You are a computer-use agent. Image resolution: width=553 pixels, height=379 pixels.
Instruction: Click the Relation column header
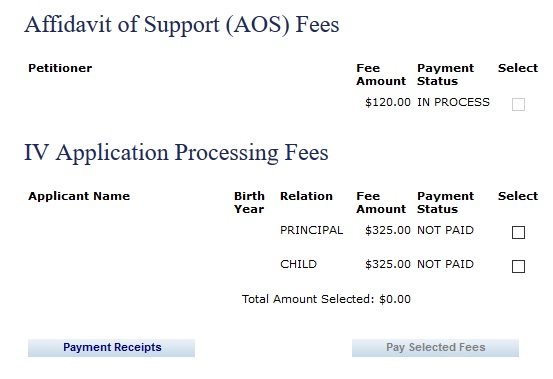306,196
